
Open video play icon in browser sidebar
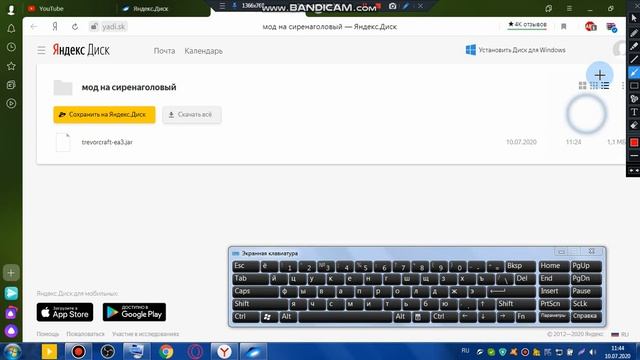click(11, 103)
